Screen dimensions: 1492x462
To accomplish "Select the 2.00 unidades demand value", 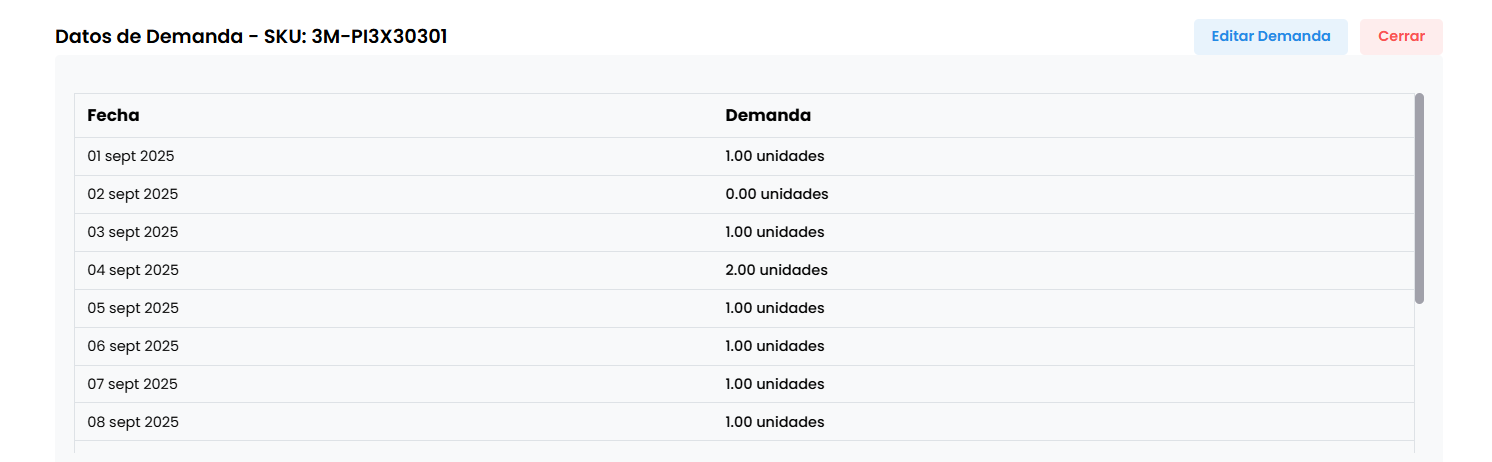I will pos(777,271).
